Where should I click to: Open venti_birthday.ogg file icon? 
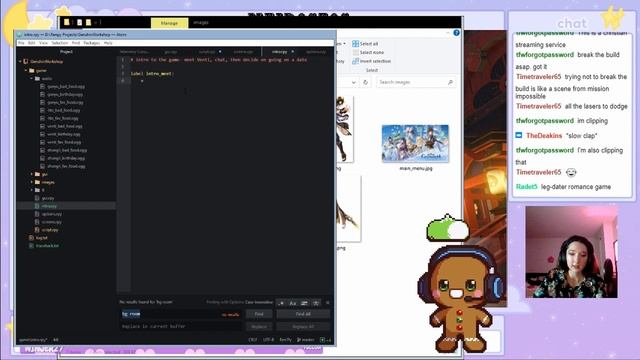[42, 134]
